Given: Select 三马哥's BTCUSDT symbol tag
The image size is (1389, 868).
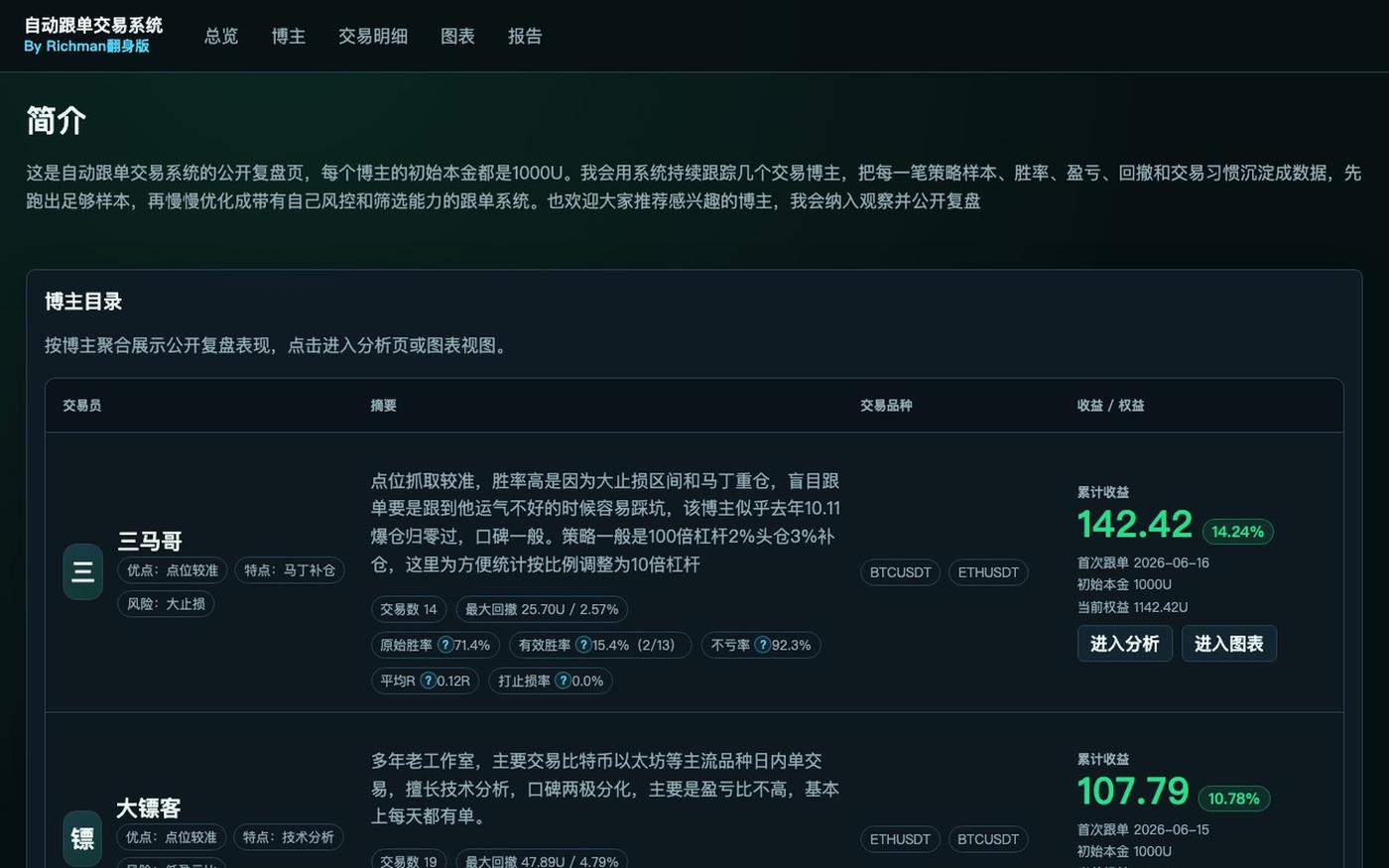Looking at the screenshot, I should click(901, 572).
